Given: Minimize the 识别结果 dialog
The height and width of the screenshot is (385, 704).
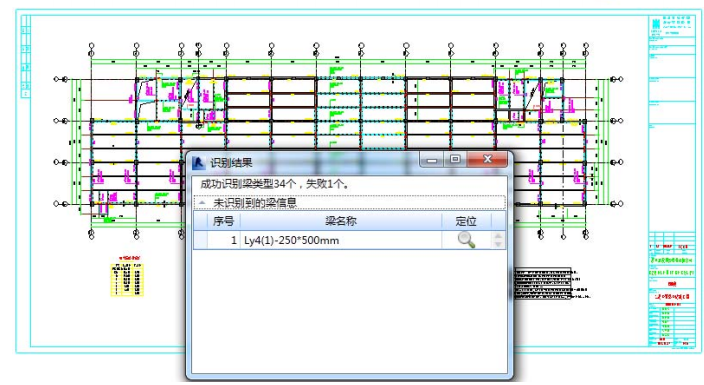Looking at the screenshot, I should [431, 160].
